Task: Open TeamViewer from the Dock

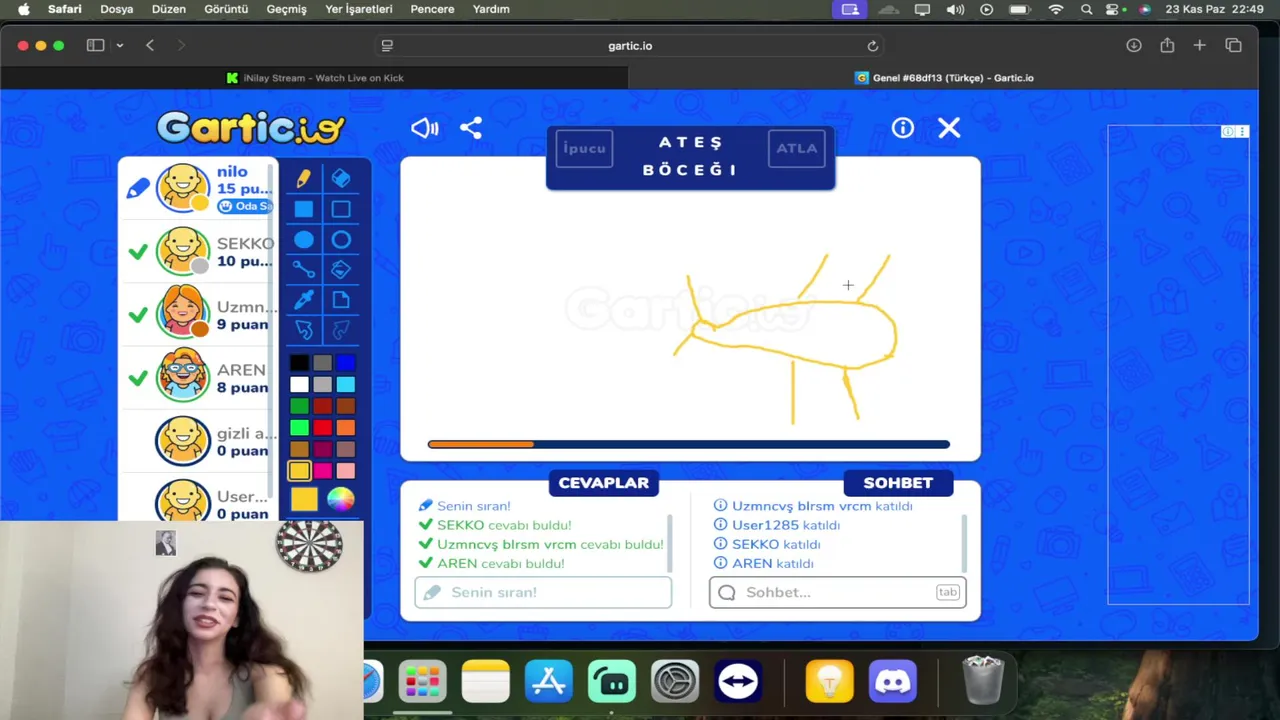Action: click(738, 682)
